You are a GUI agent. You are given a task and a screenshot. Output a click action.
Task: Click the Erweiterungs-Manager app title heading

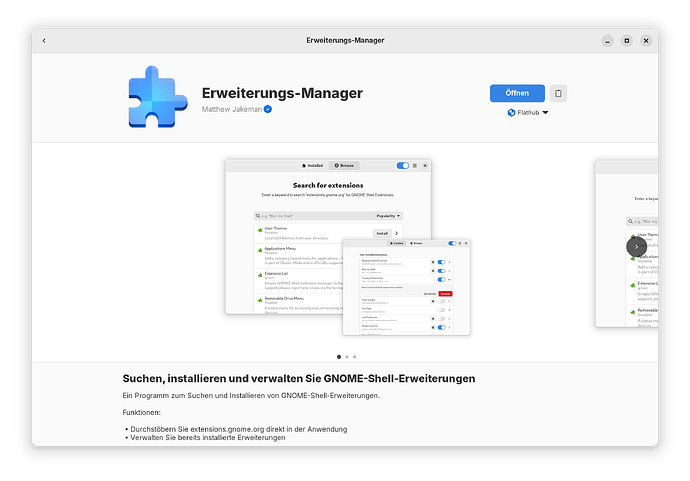(282, 93)
